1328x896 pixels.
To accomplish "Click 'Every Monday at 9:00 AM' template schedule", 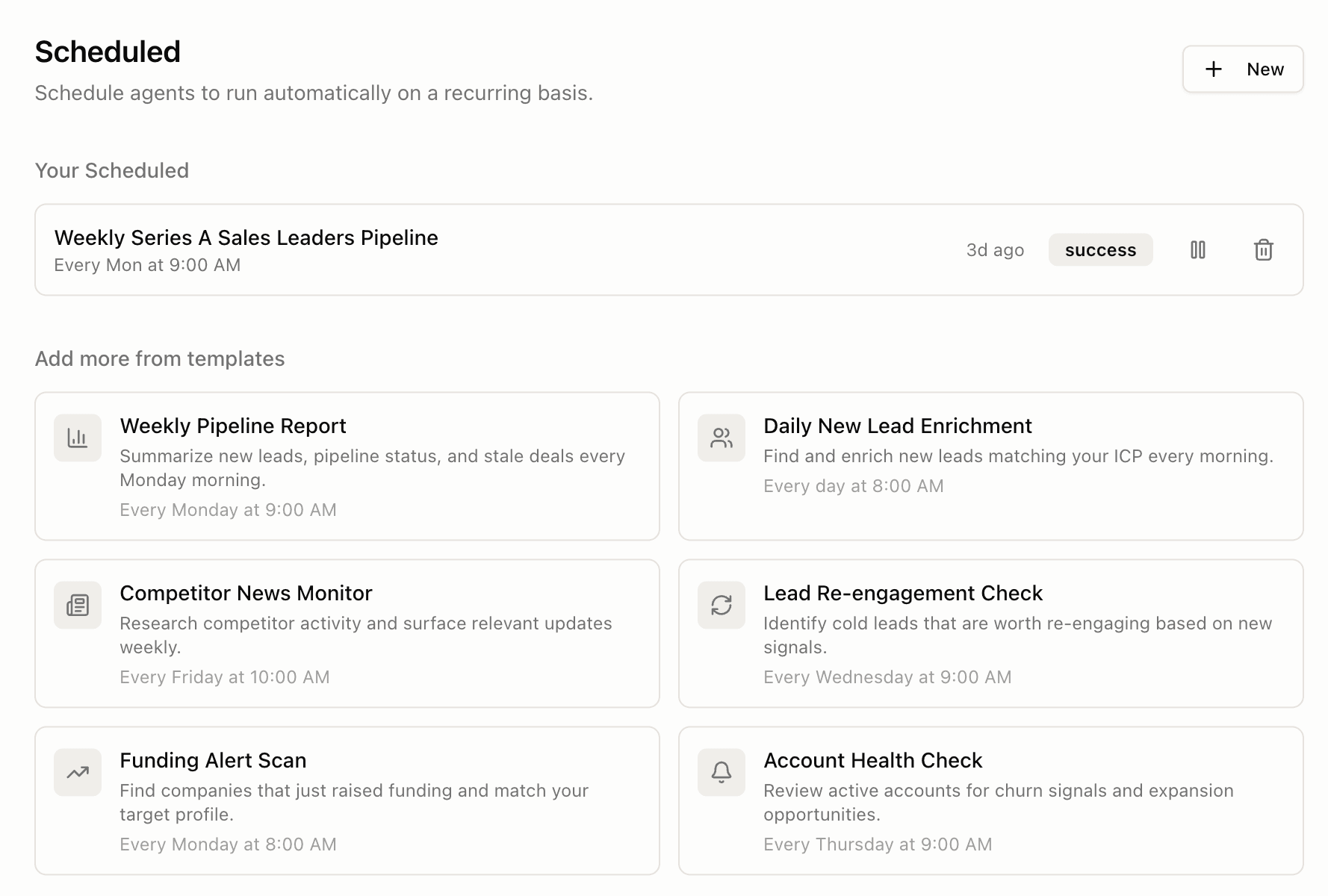I will (228, 510).
